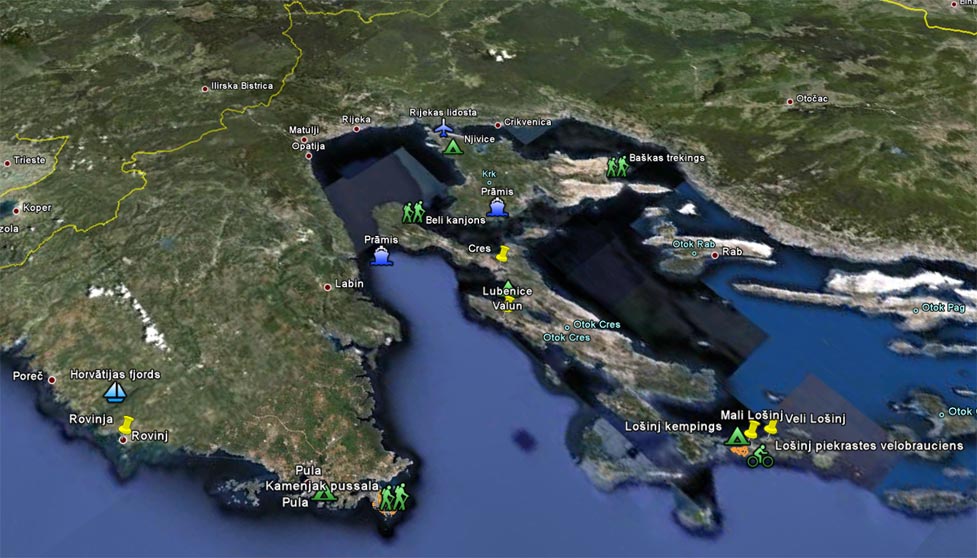Select the 'Lošinj piekrastes velobrauciens' label
Image resolution: width=977 pixels, height=558 pixels.
pos(869,445)
